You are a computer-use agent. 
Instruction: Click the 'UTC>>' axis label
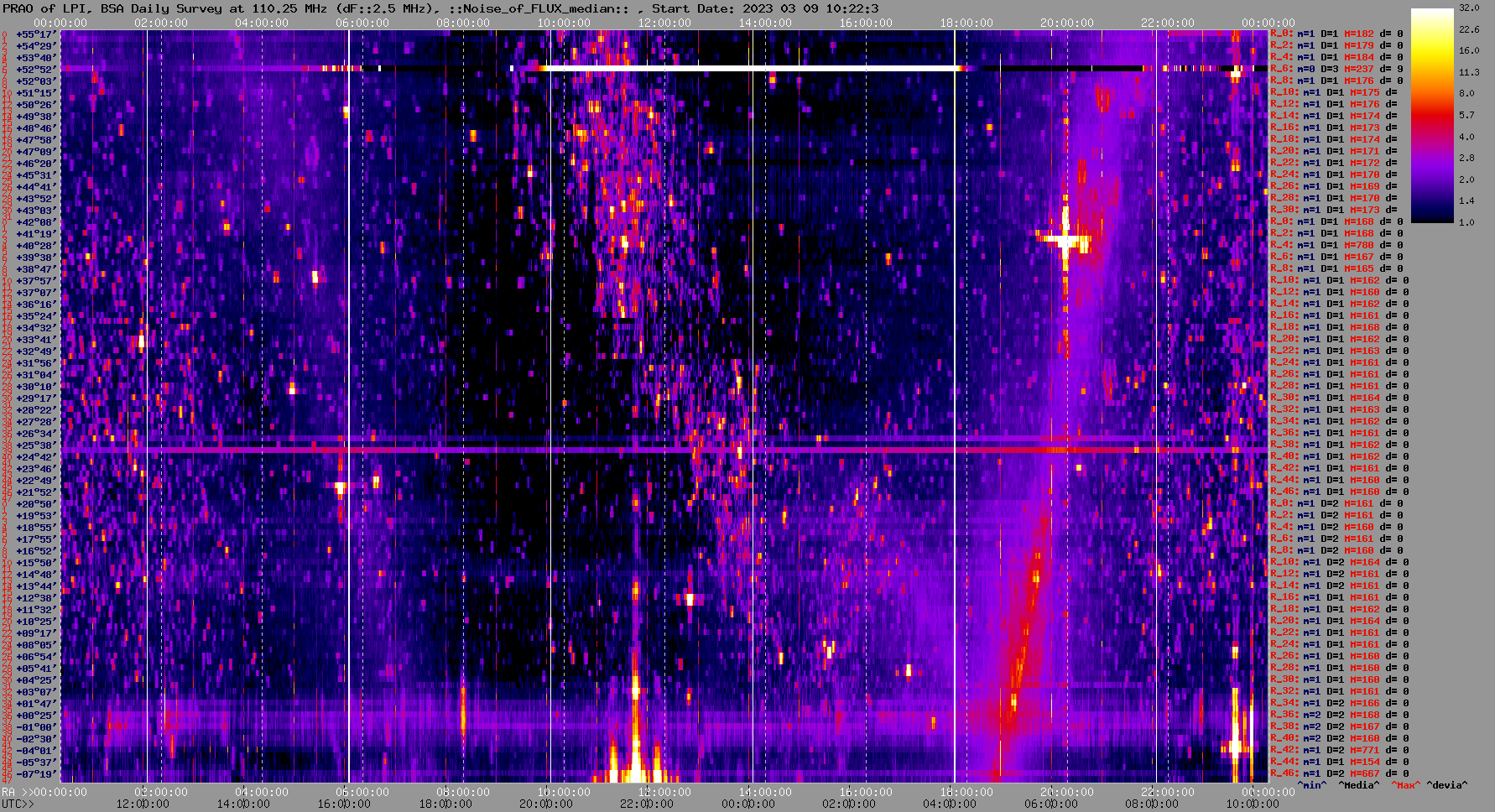18,804
